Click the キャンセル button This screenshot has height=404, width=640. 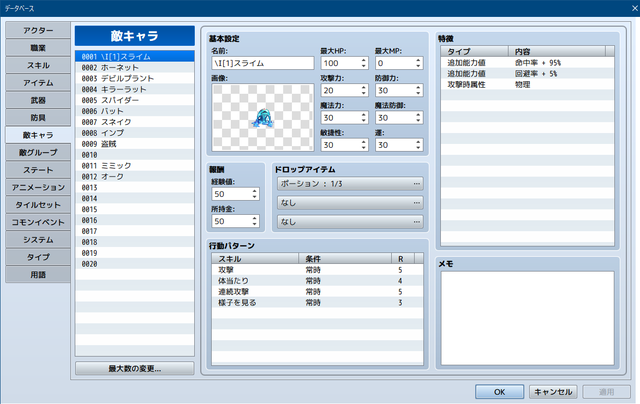coord(553,392)
